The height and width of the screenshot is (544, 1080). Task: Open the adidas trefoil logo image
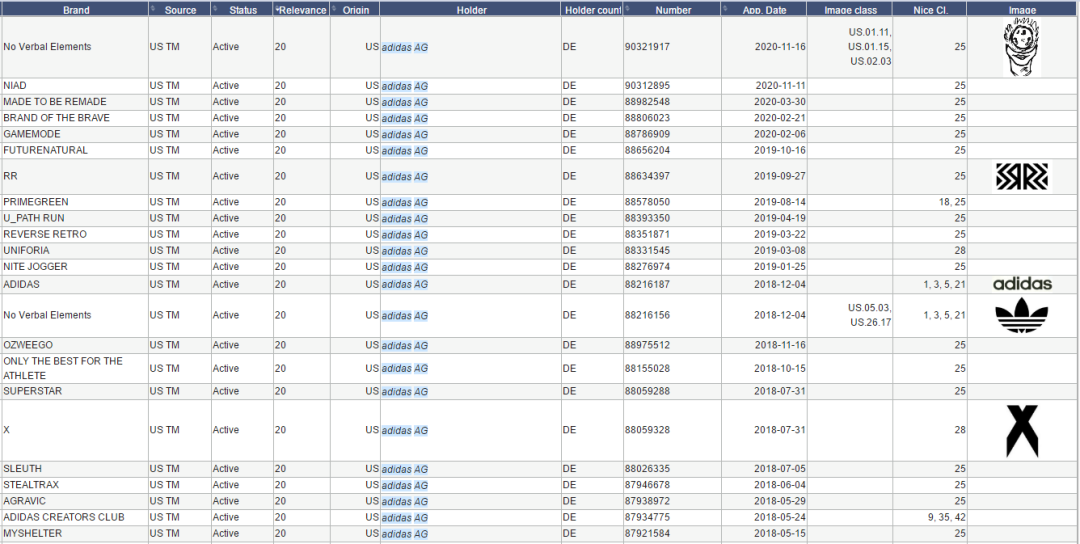click(1022, 315)
